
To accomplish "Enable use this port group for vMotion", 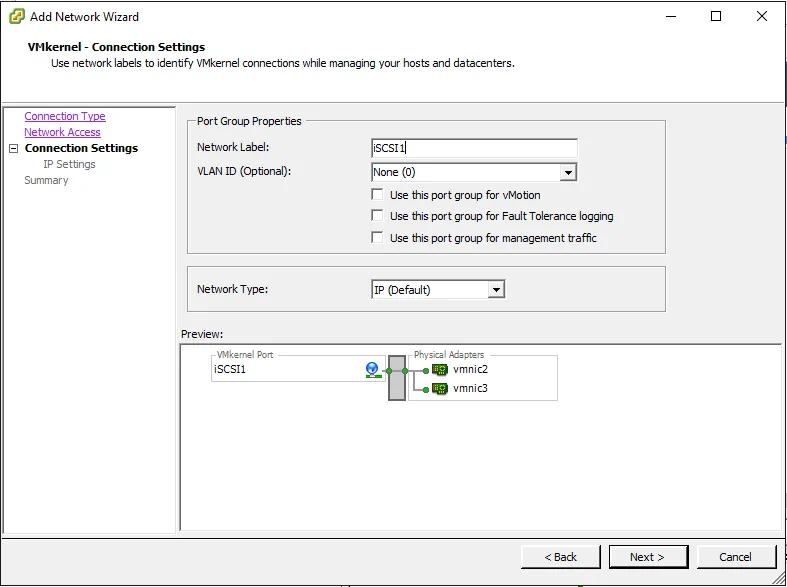I will pos(377,194).
